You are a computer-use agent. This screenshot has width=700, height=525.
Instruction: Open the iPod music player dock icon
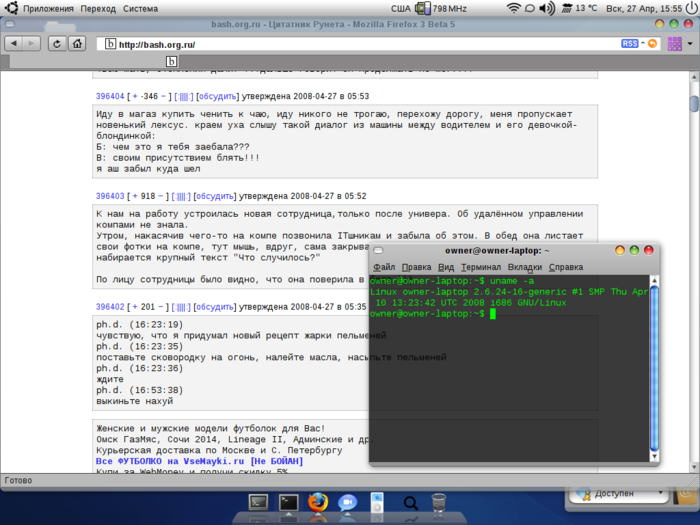pos(377,503)
